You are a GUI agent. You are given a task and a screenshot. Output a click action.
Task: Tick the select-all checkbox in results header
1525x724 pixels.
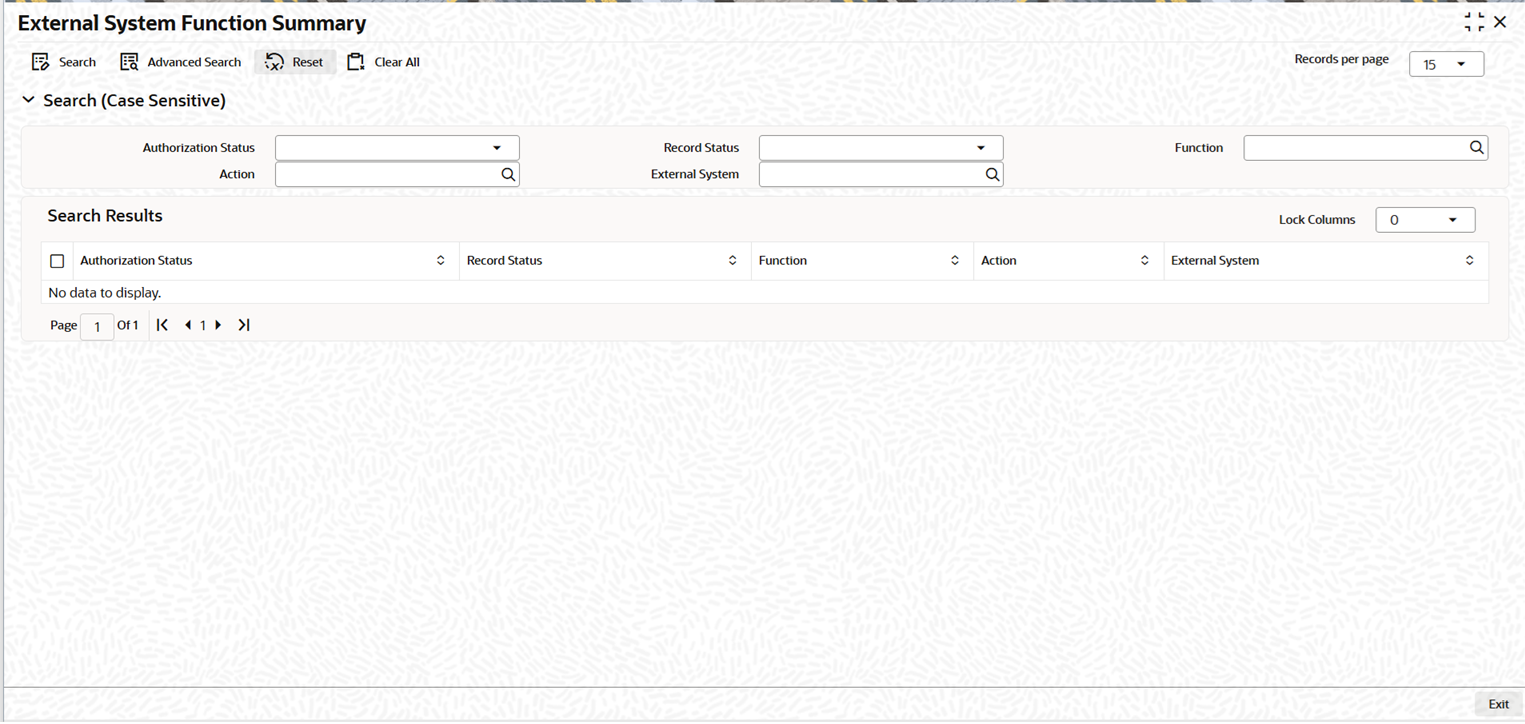[x=57, y=261]
